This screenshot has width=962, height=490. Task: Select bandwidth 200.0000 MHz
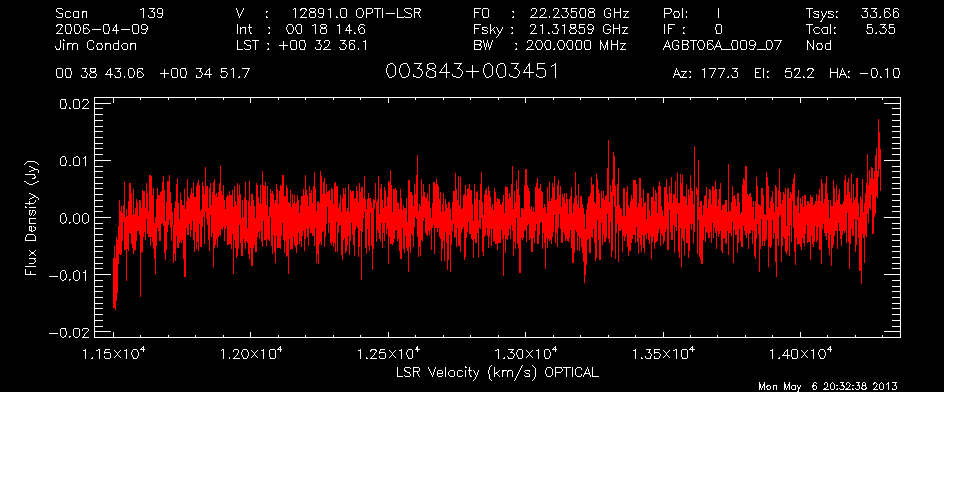tap(575, 45)
